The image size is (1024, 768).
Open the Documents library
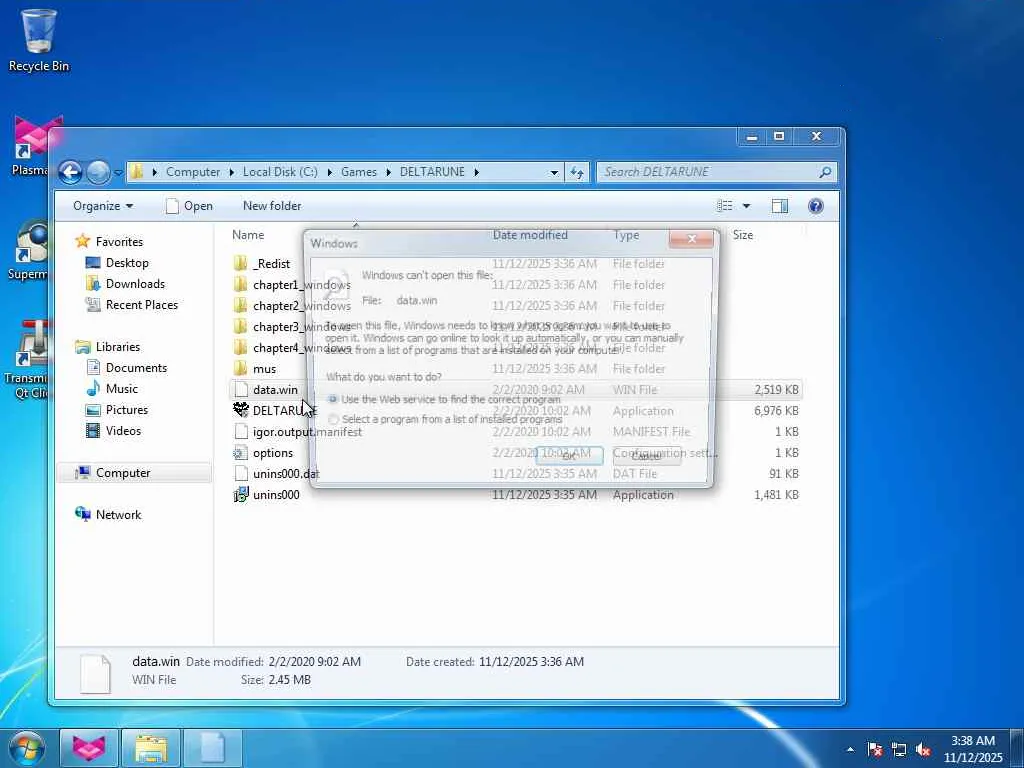[127, 368]
